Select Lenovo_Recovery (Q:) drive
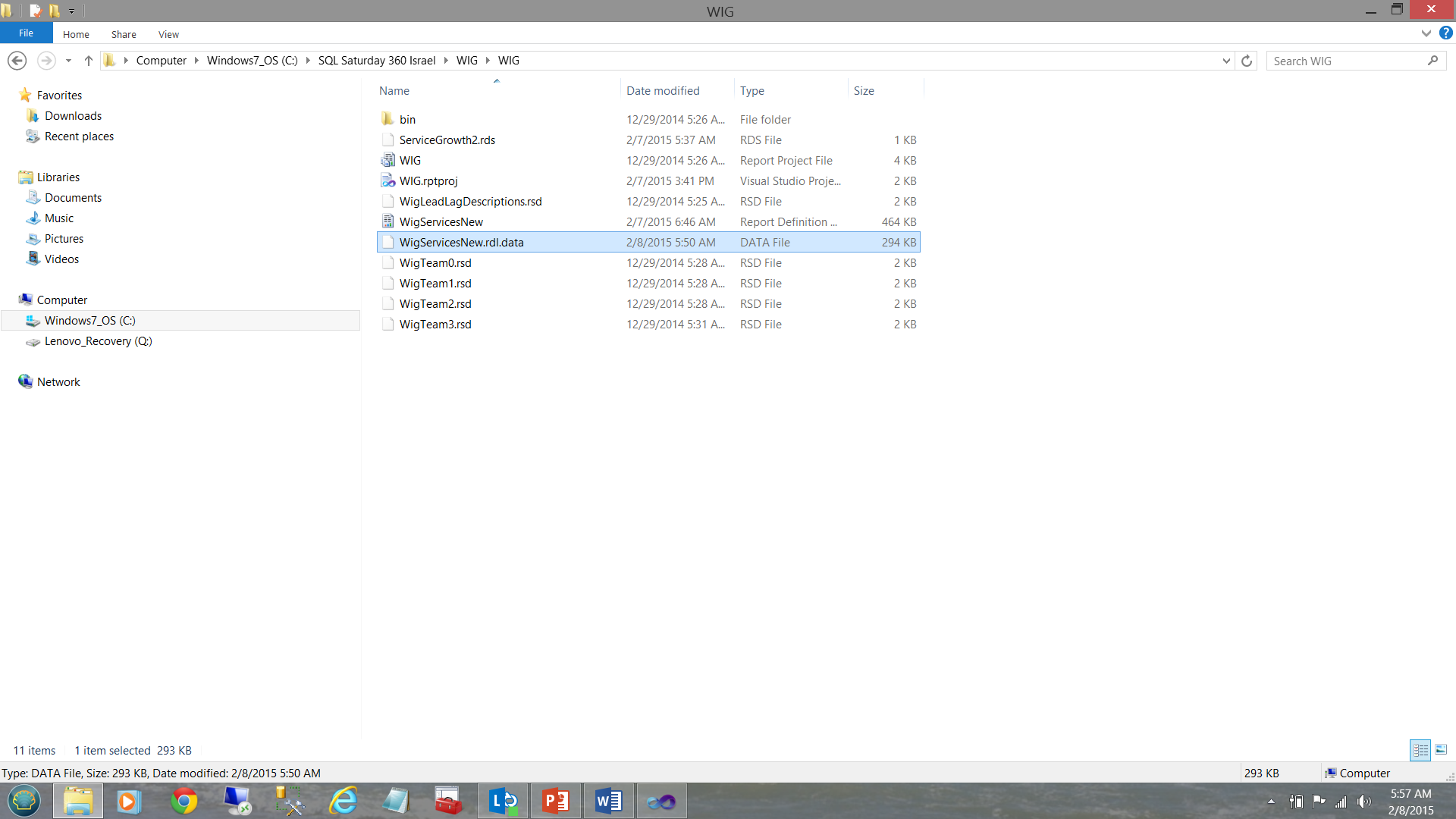This screenshot has width=1456, height=819. coord(98,341)
